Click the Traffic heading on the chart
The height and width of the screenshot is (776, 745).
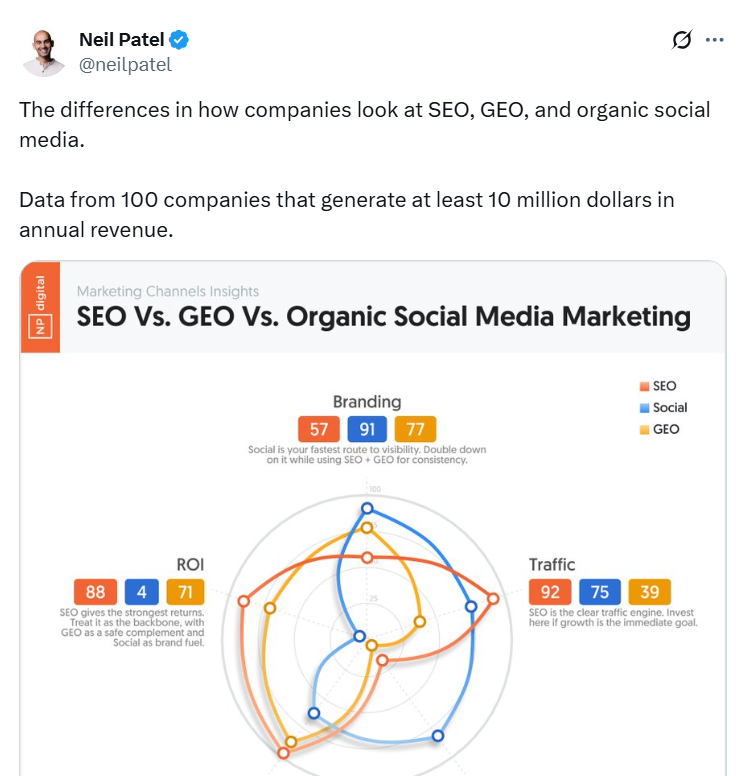coord(552,565)
